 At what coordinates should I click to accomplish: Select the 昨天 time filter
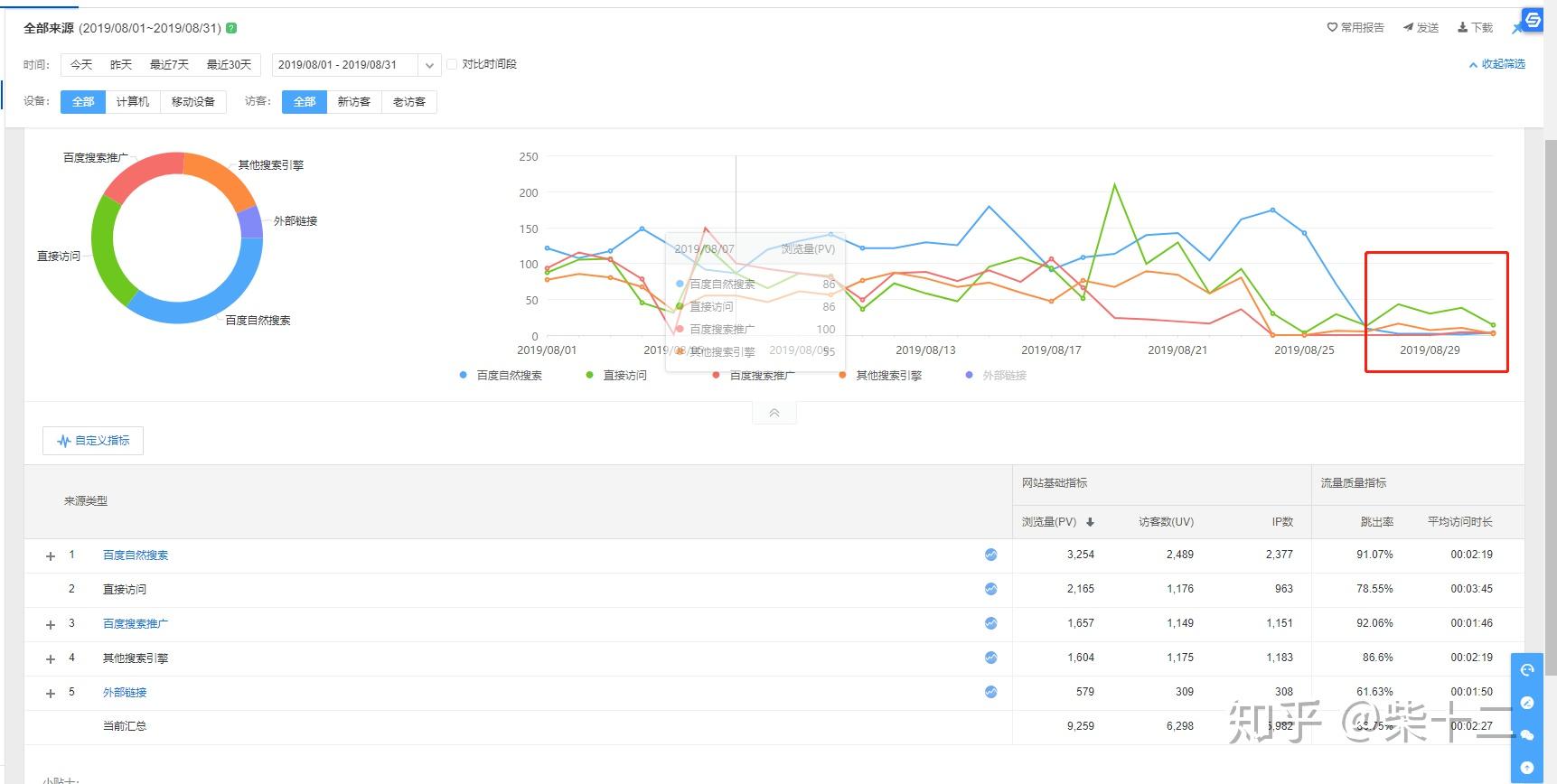click(x=121, y=65)
